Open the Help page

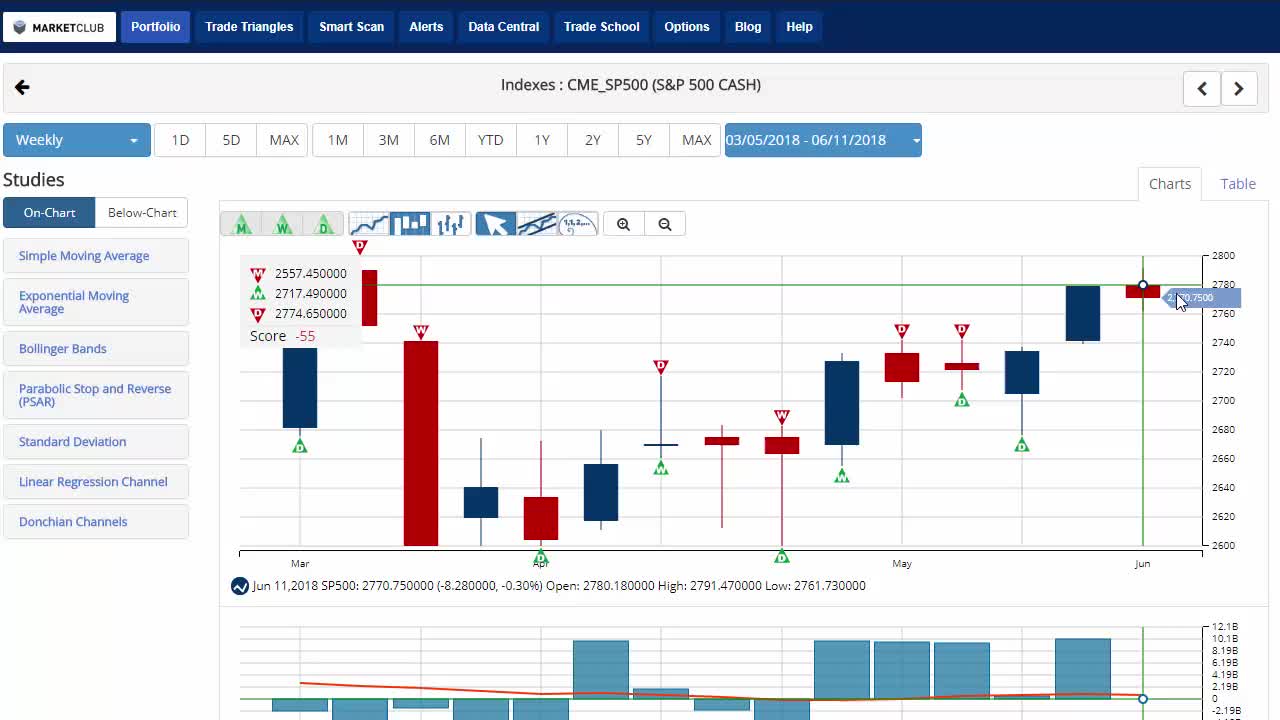(x=799, y=27)
